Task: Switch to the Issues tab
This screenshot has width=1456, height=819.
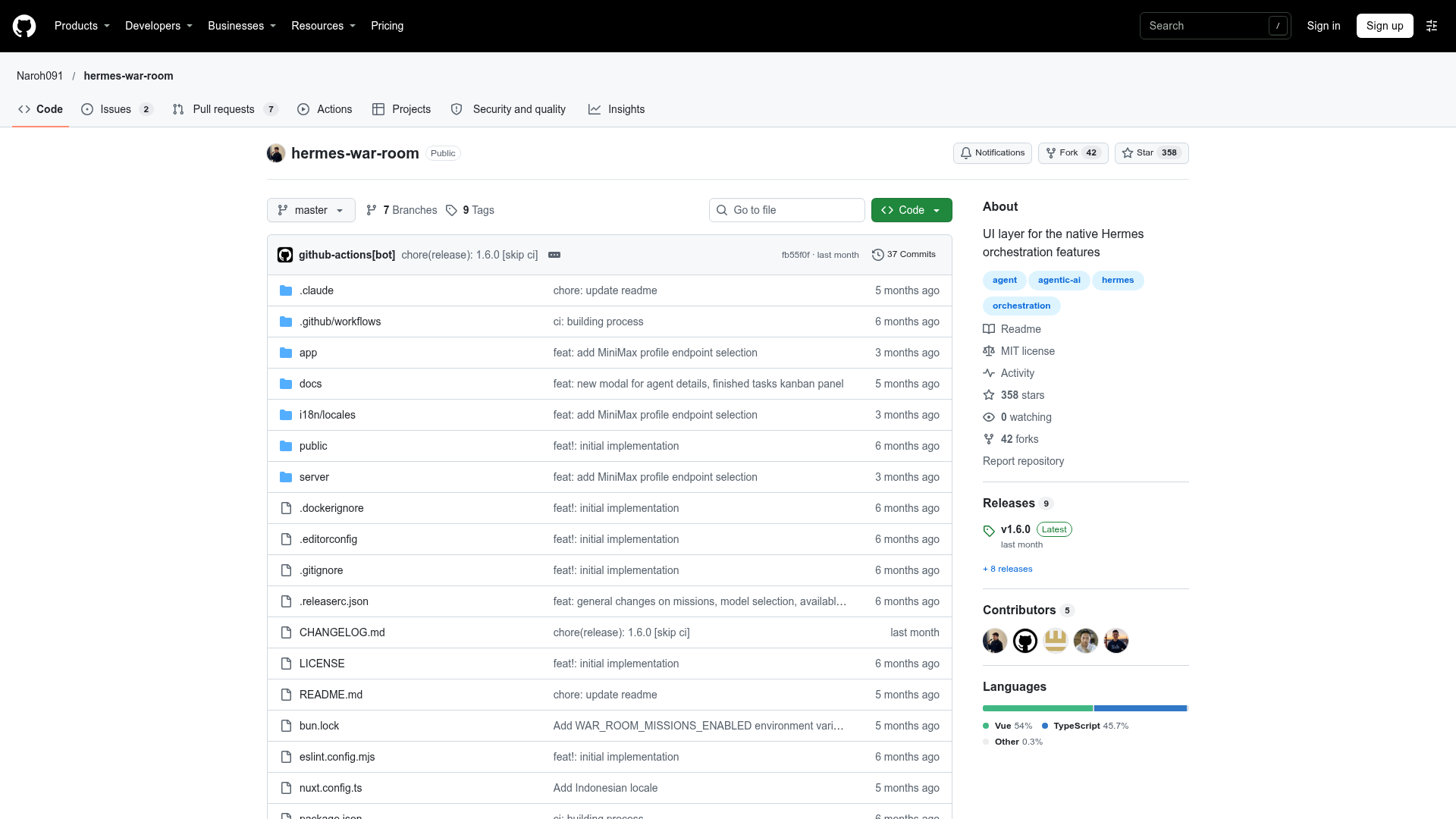Action: pyautogui.click(x=117, y=109)
